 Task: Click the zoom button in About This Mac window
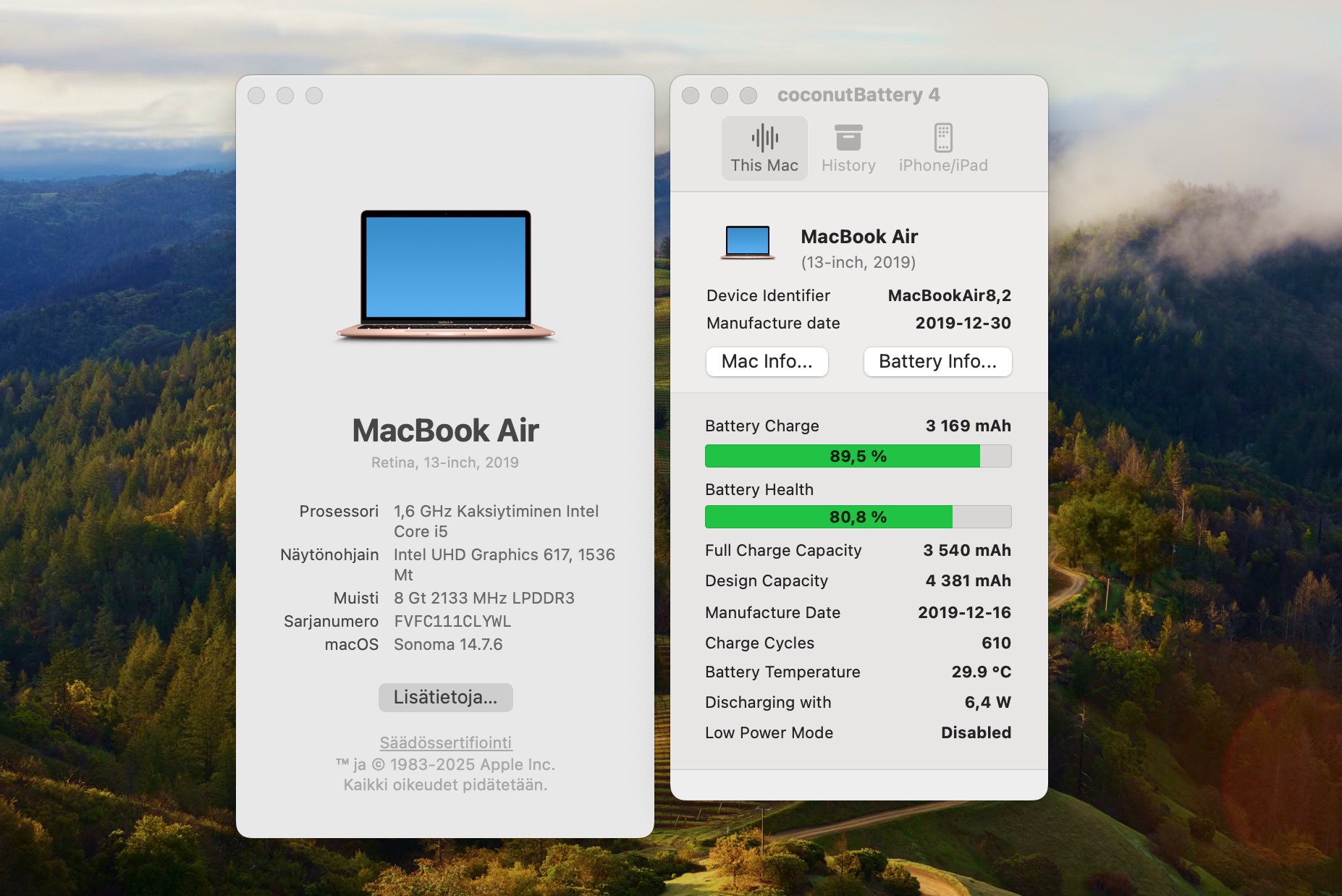point(314,96)
